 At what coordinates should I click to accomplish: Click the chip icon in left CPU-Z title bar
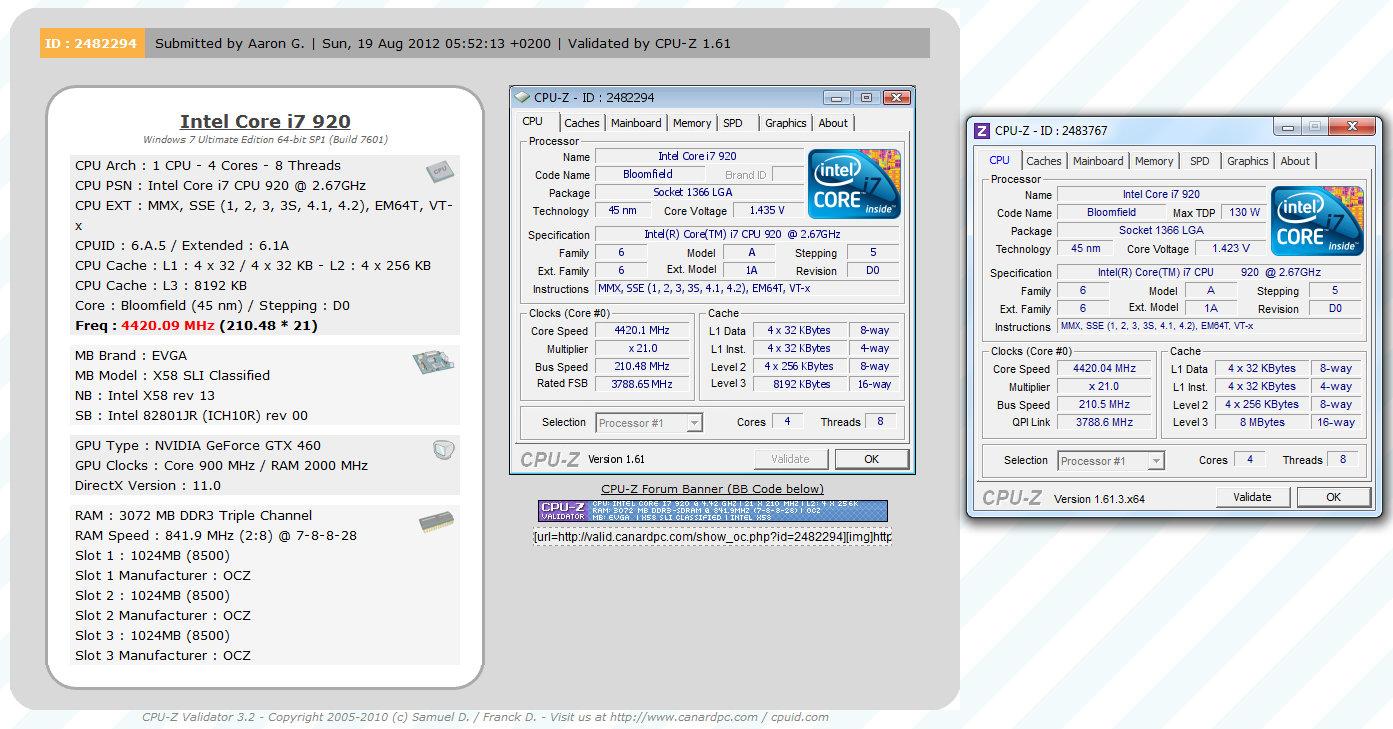click(x=522, y=97)
